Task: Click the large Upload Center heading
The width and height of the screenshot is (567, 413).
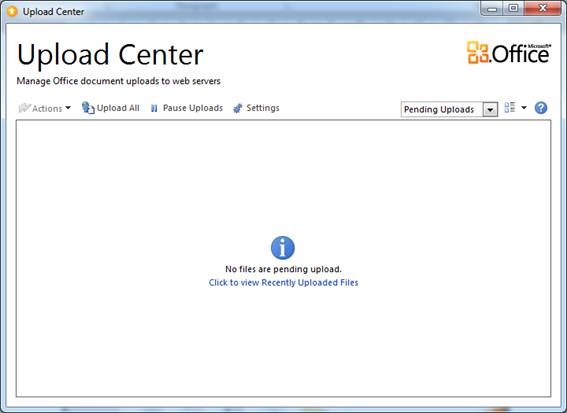Action: [x=110, y=54]
